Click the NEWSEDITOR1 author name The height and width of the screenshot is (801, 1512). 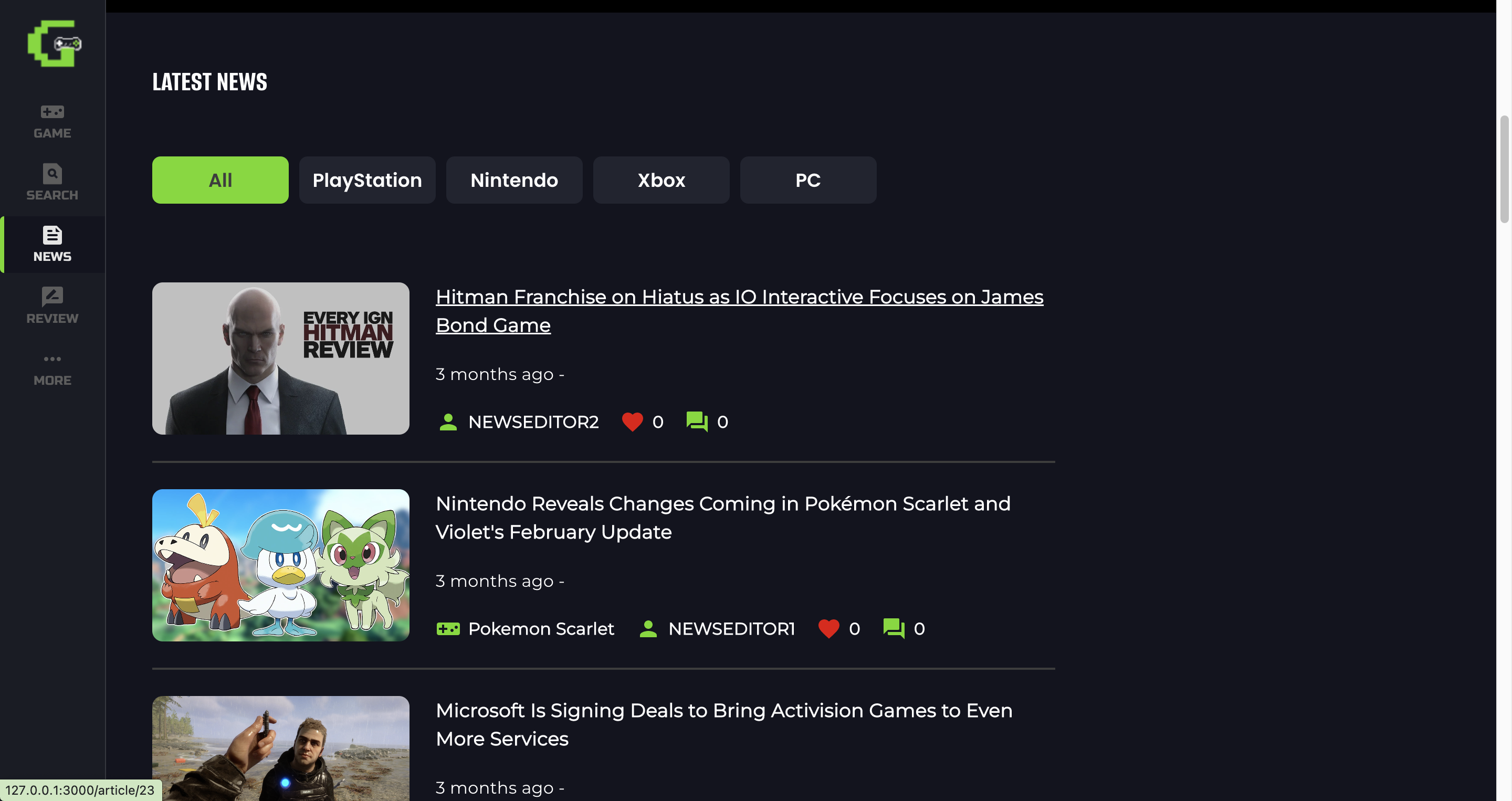[731, 629]
